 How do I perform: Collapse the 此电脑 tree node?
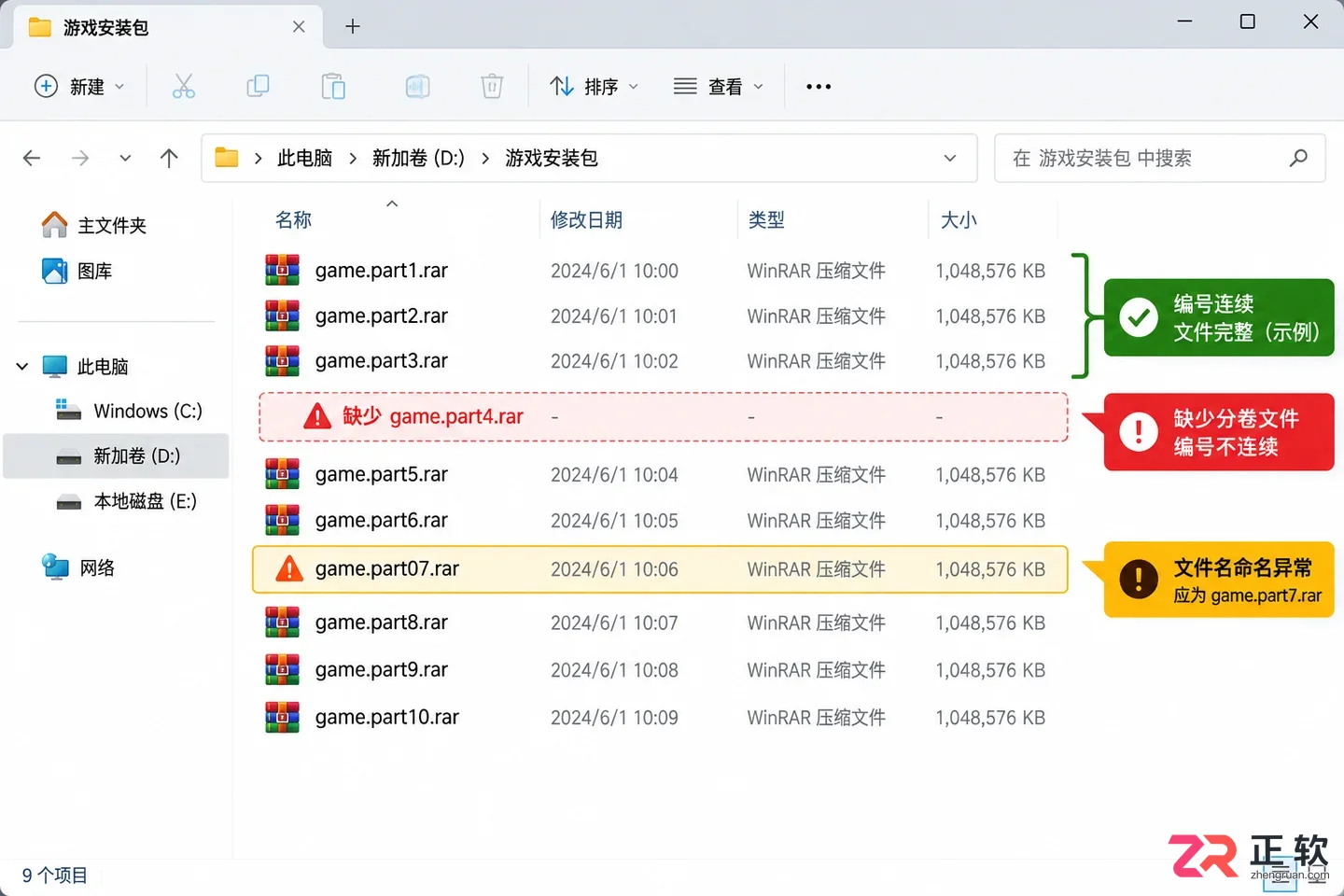tap(22, 366)
